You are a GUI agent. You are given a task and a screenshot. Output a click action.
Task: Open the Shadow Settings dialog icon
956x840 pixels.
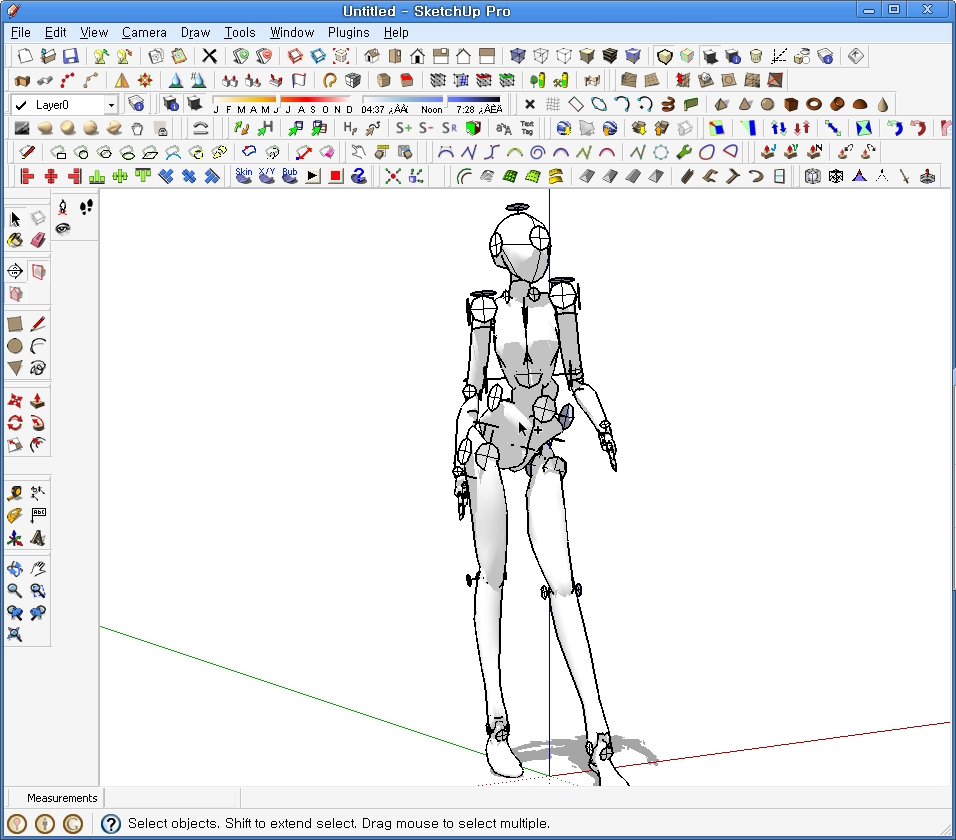coord(171,104)
